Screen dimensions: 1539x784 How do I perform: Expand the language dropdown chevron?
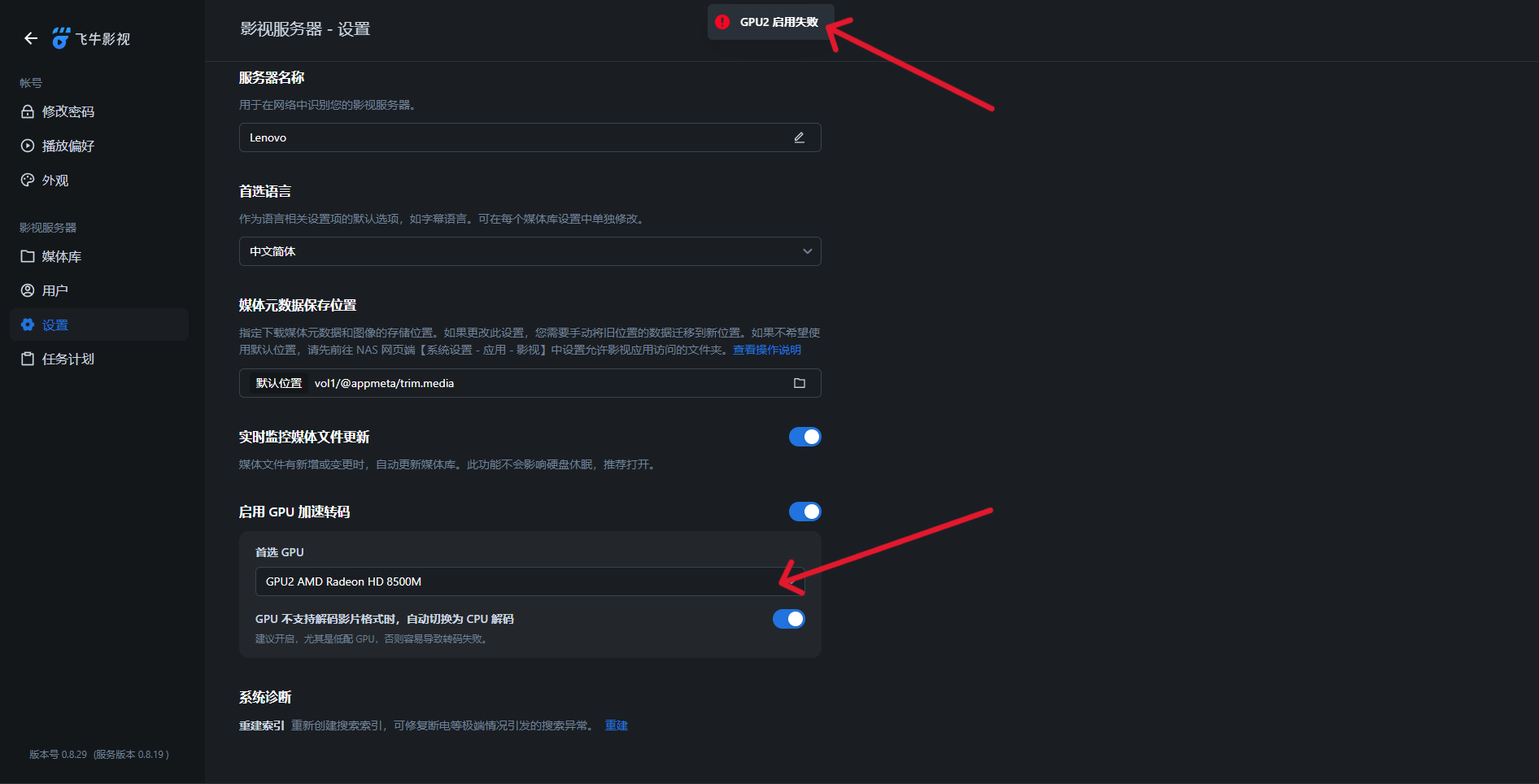[x=808, y=251]
